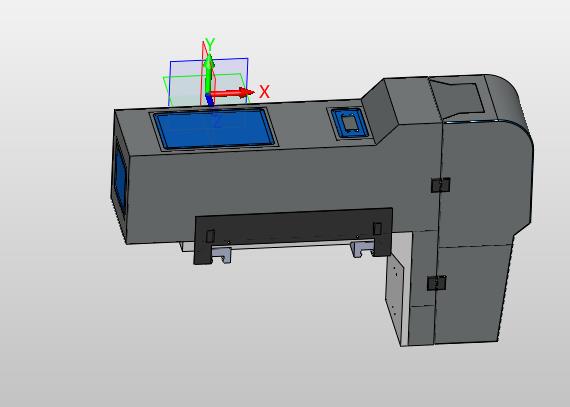Select the right light-gray rail foot
Image resolution: width=570 pixels, height=407 pixels.
point(362,249)
